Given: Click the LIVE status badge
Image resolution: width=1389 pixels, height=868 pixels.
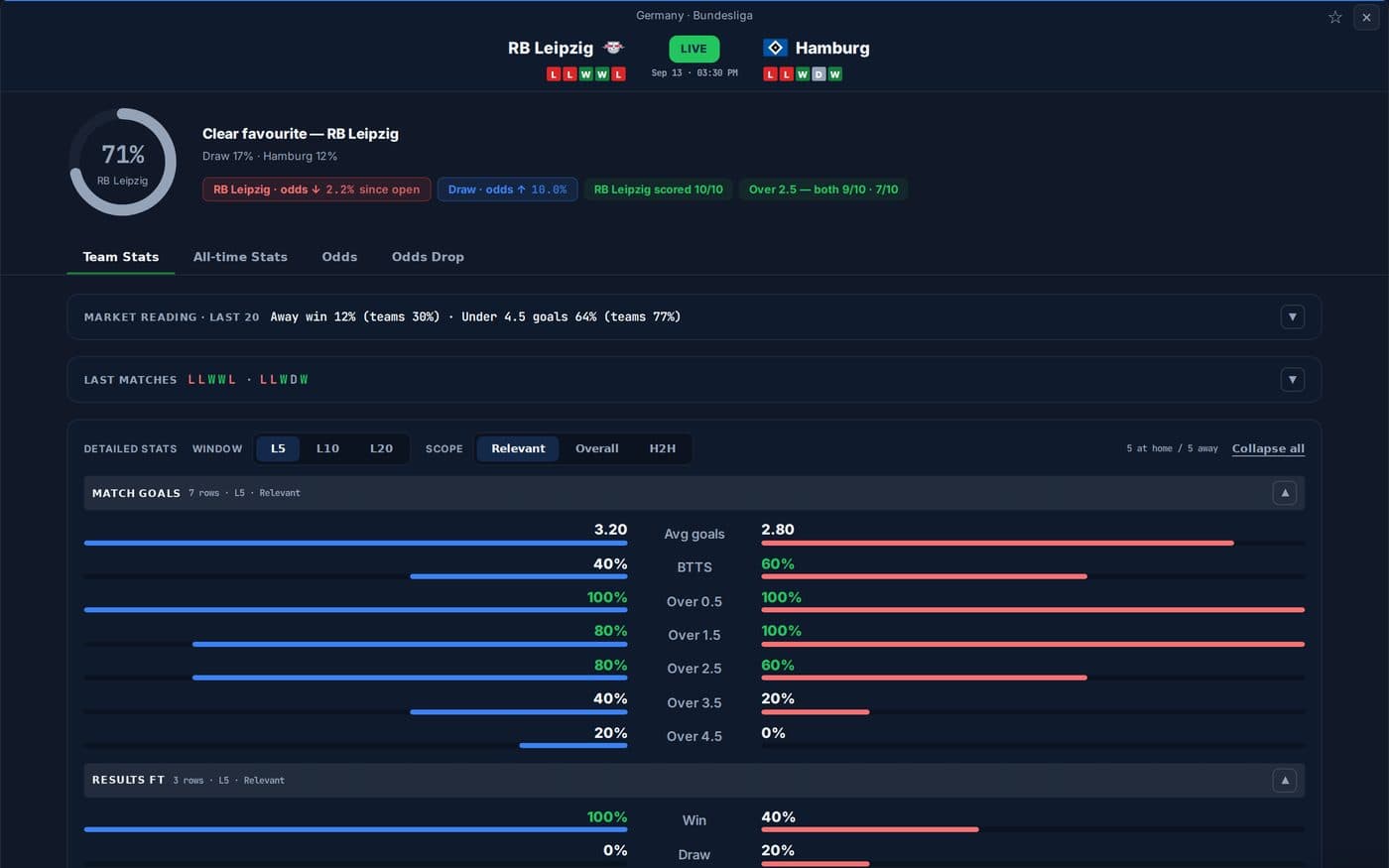Looking at the screenshot, I should [x=694, y=49].
